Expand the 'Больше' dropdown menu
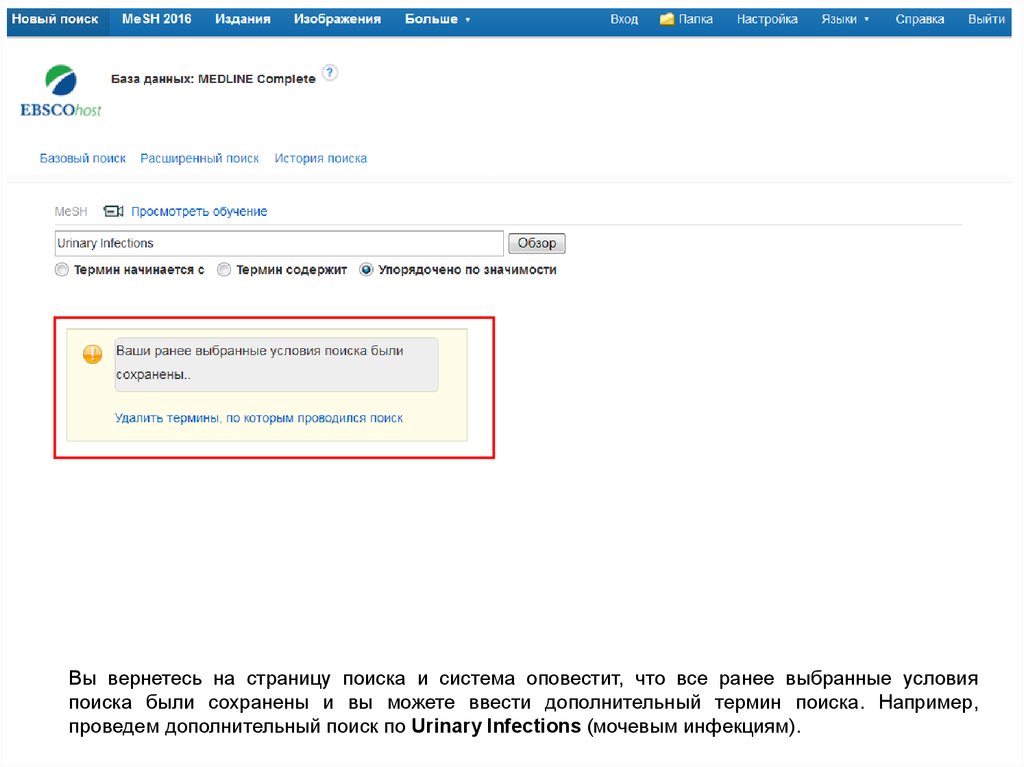The image size is (1024, 767). [437, 19]
